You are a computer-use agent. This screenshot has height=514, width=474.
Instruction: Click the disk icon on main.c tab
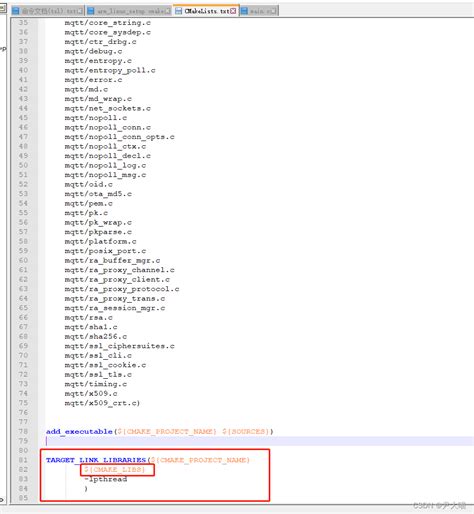(x=244, y=11)
